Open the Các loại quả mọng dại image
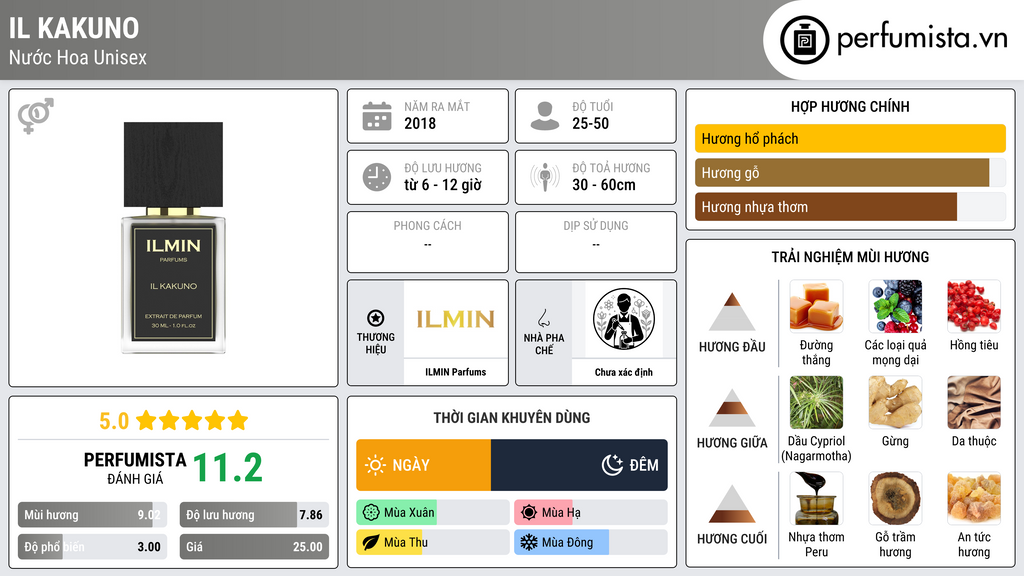The width and height of the screenshot is (1024, 576). coord(895,306)
